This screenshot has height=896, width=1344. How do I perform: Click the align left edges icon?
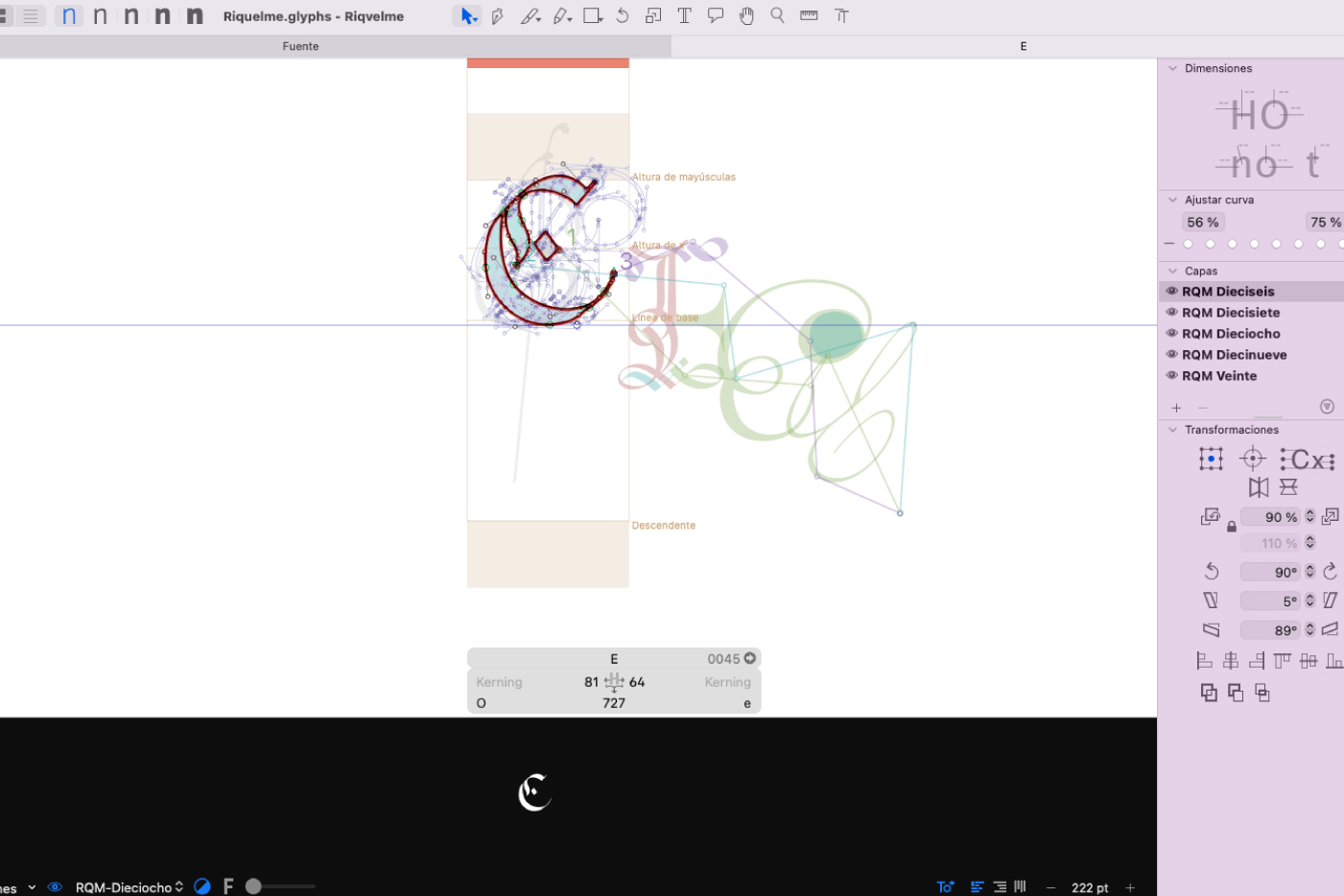[1204, 661]
